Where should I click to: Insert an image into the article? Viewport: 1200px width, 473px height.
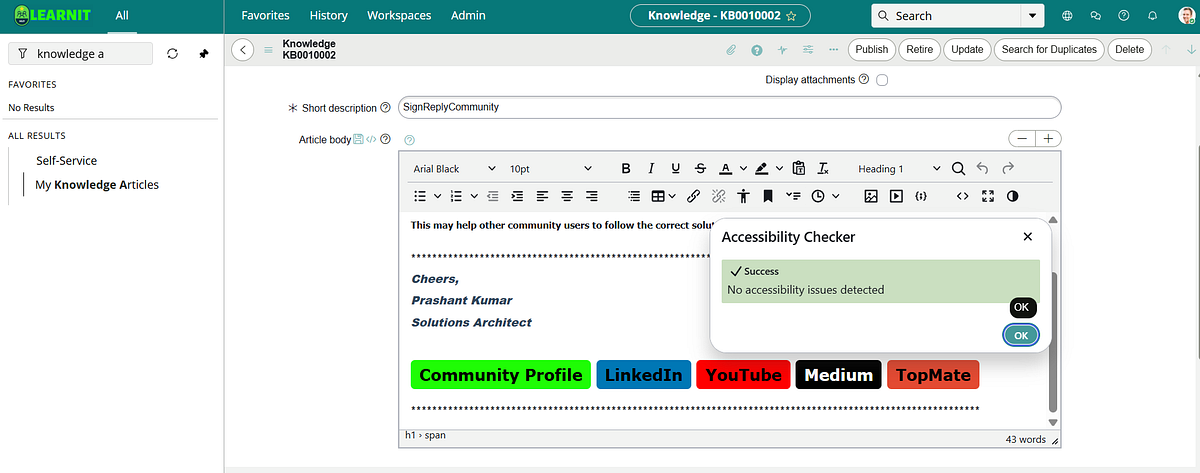pyautogui.click(x=871, y=196)
